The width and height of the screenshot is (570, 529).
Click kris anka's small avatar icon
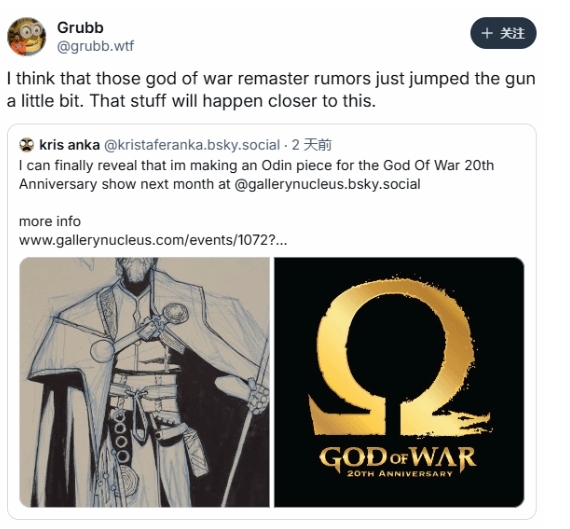[x=27, y=145]
